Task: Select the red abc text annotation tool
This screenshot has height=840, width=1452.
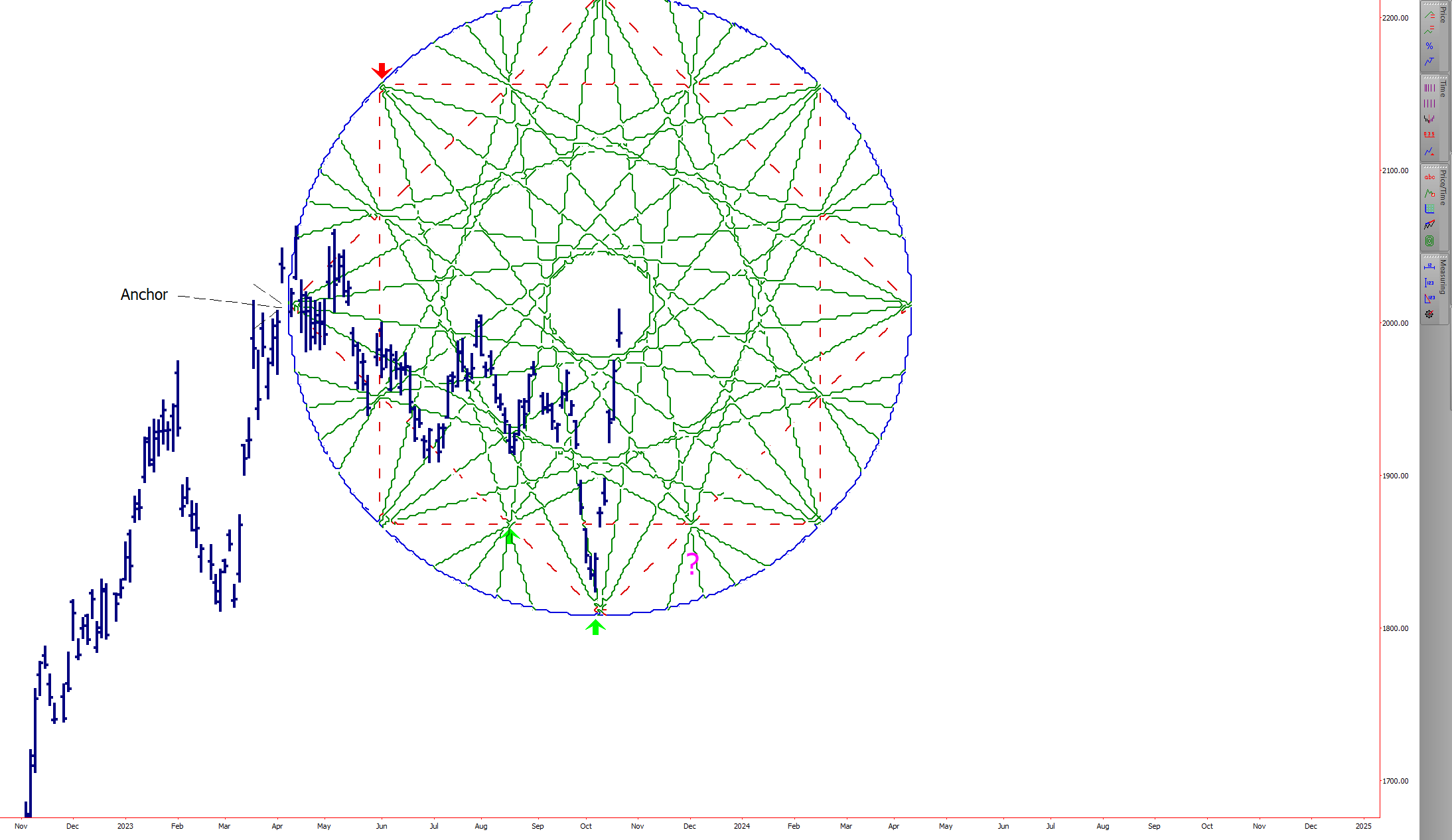Action: [1429, 177]
